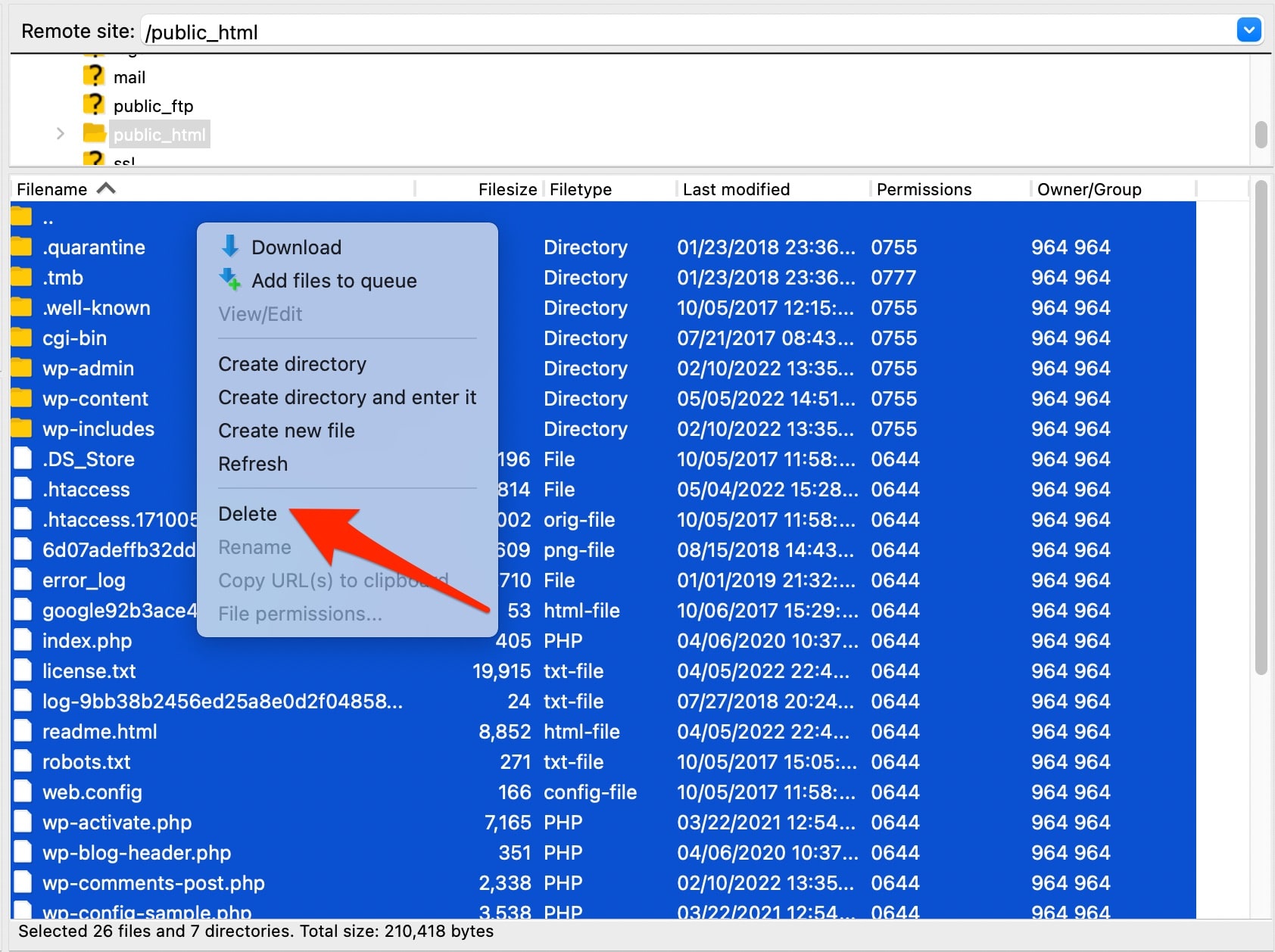Click the cgi-bin folder icon

click(22, 338)
